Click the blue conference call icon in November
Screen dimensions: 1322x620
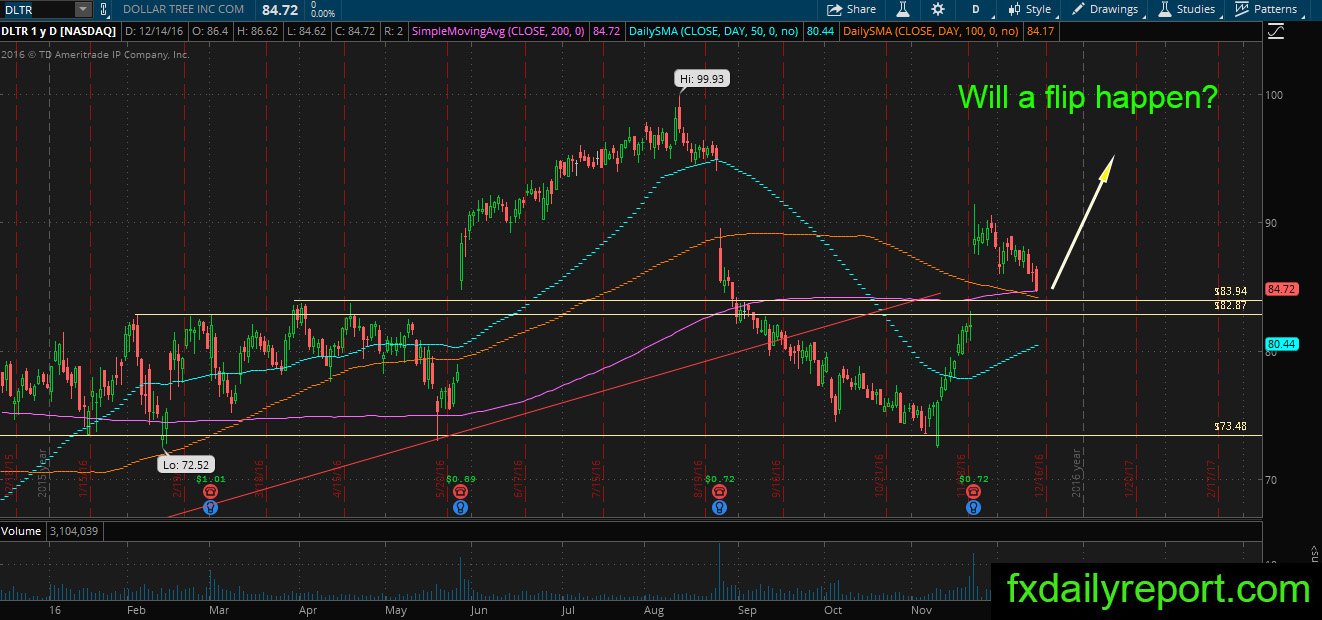click(x=973, y=507)
